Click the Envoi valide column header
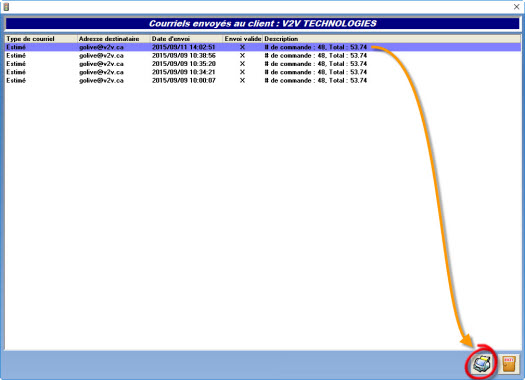525x380 pixels. (x=243, y=39)
